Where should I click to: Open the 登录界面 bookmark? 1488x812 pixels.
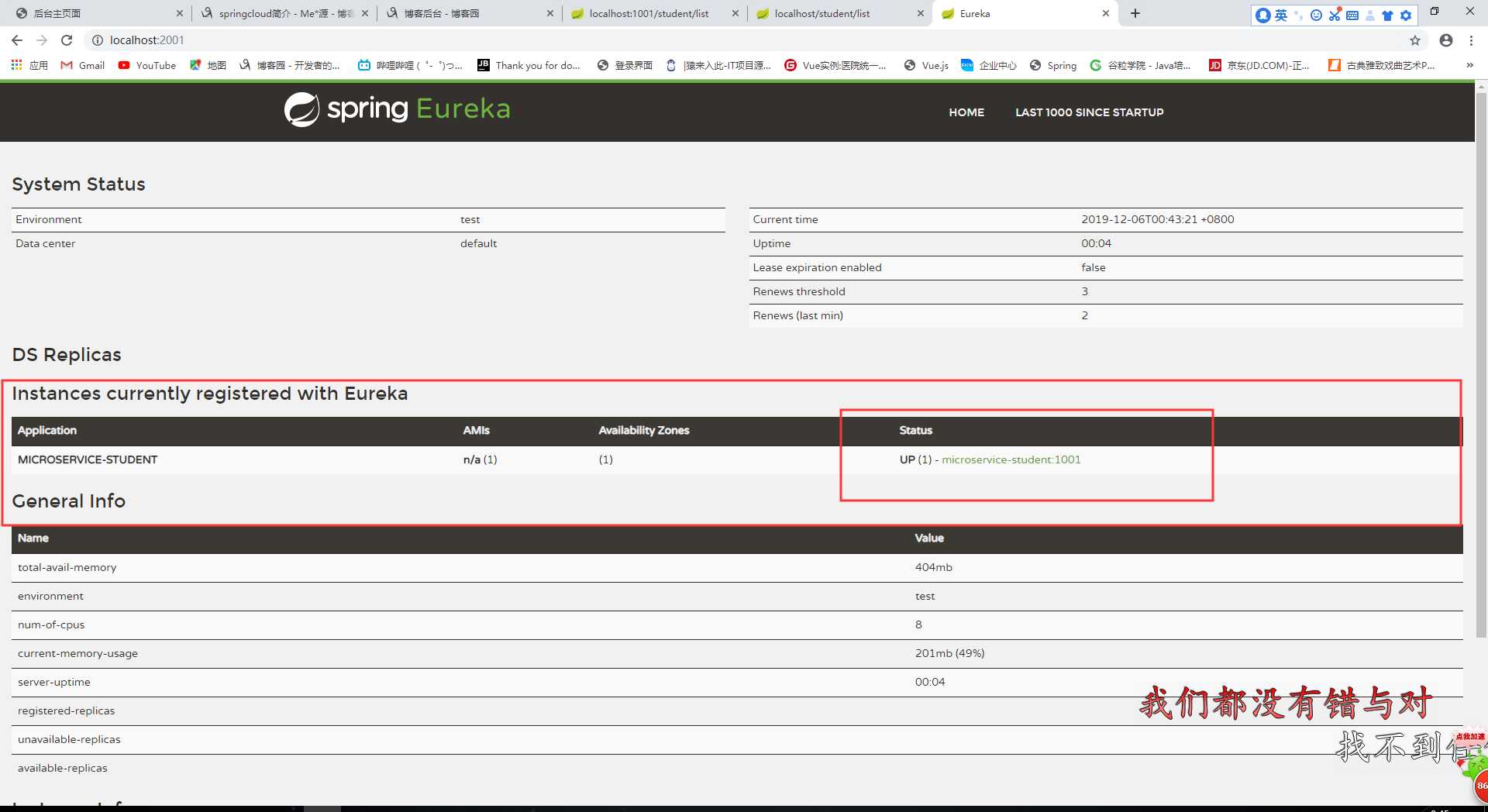point(625,66)
